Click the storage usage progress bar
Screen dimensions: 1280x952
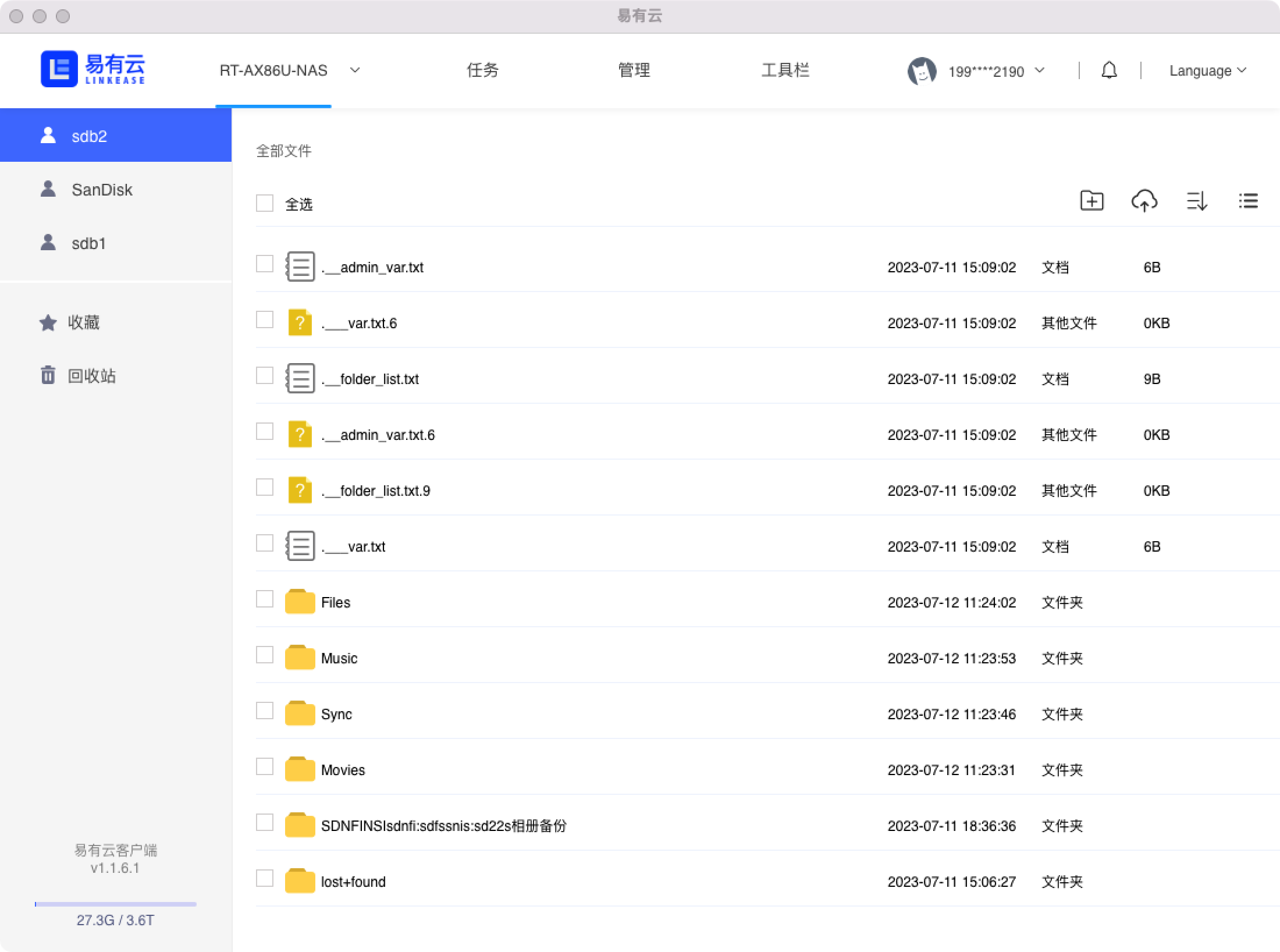click(116, 904)
